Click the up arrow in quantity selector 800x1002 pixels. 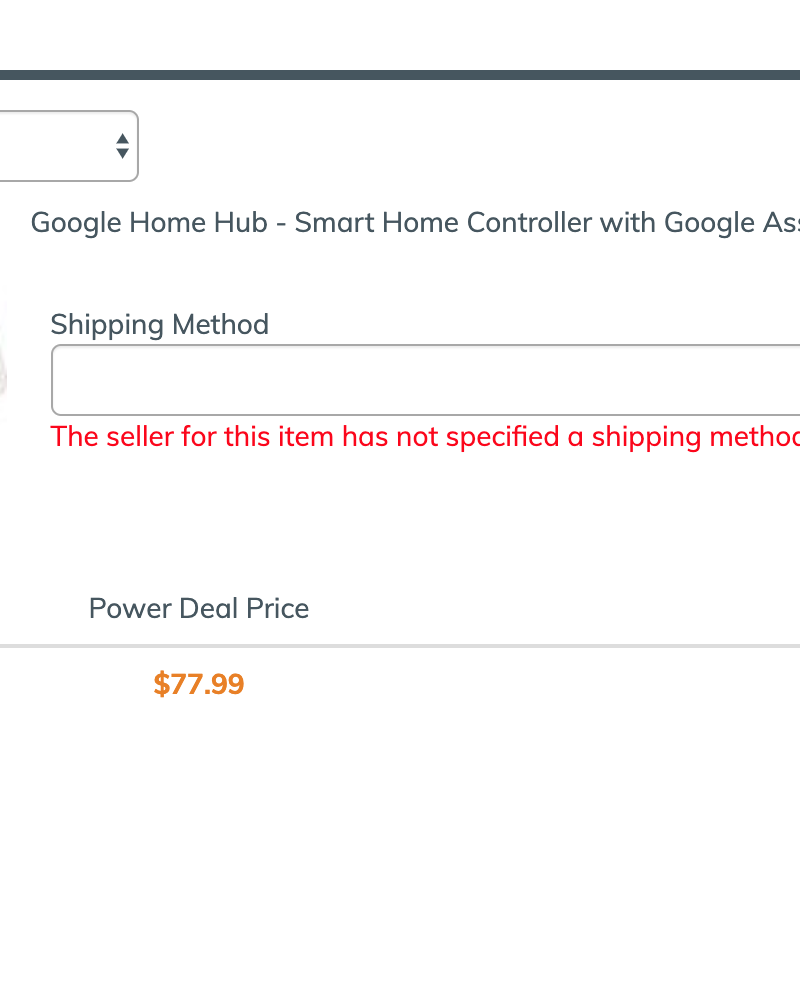click(122, 139)
